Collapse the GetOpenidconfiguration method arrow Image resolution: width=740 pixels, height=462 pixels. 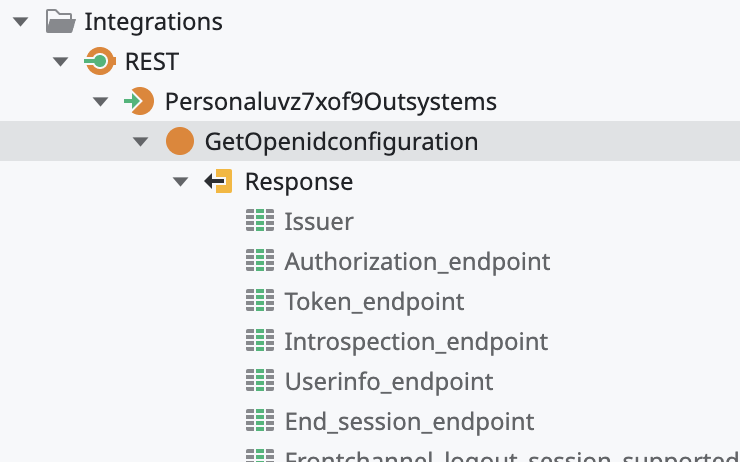point(140,141)
